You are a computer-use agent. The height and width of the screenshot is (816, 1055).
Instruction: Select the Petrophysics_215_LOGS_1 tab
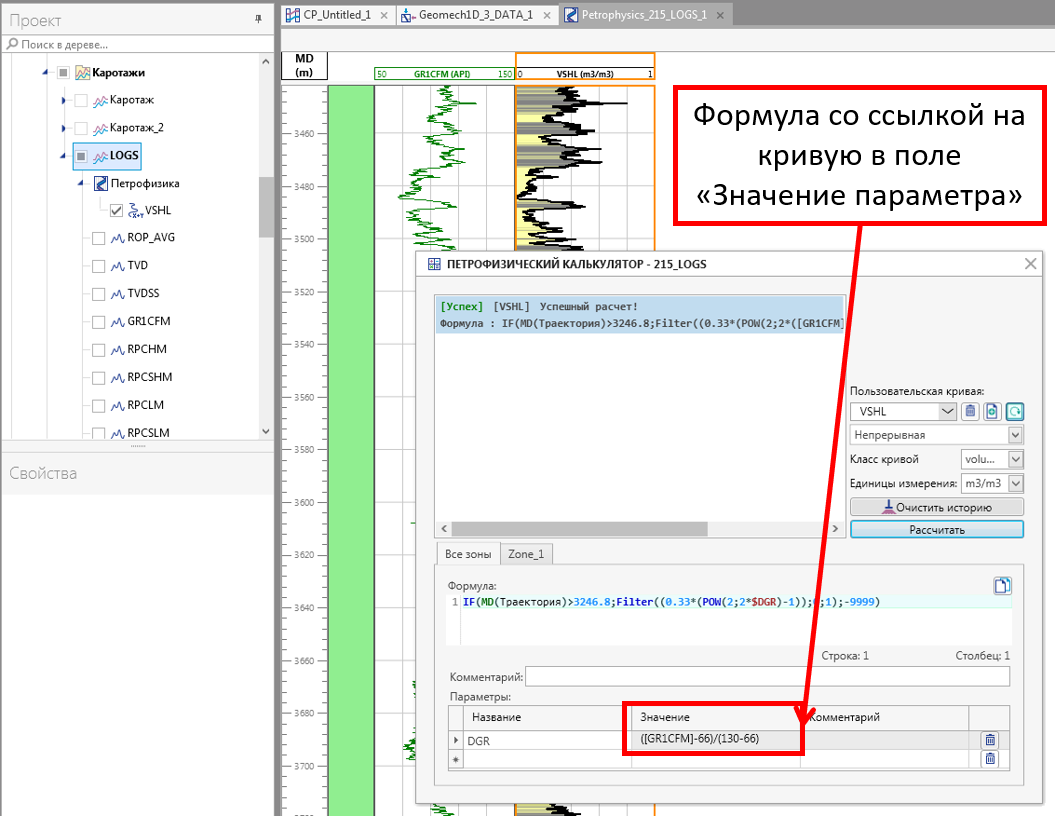[x=645, y=15]
